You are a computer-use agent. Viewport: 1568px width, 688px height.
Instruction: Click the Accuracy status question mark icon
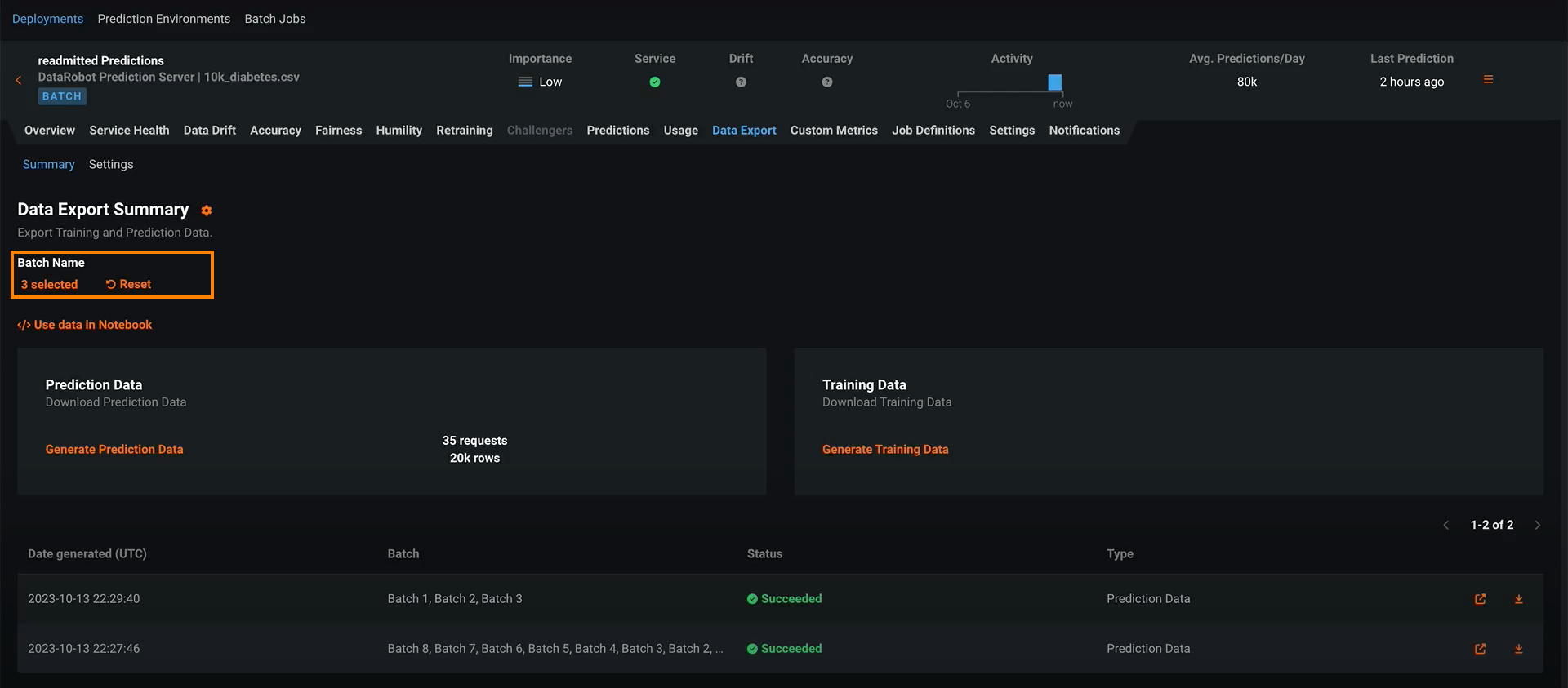(x=826, y=82)
